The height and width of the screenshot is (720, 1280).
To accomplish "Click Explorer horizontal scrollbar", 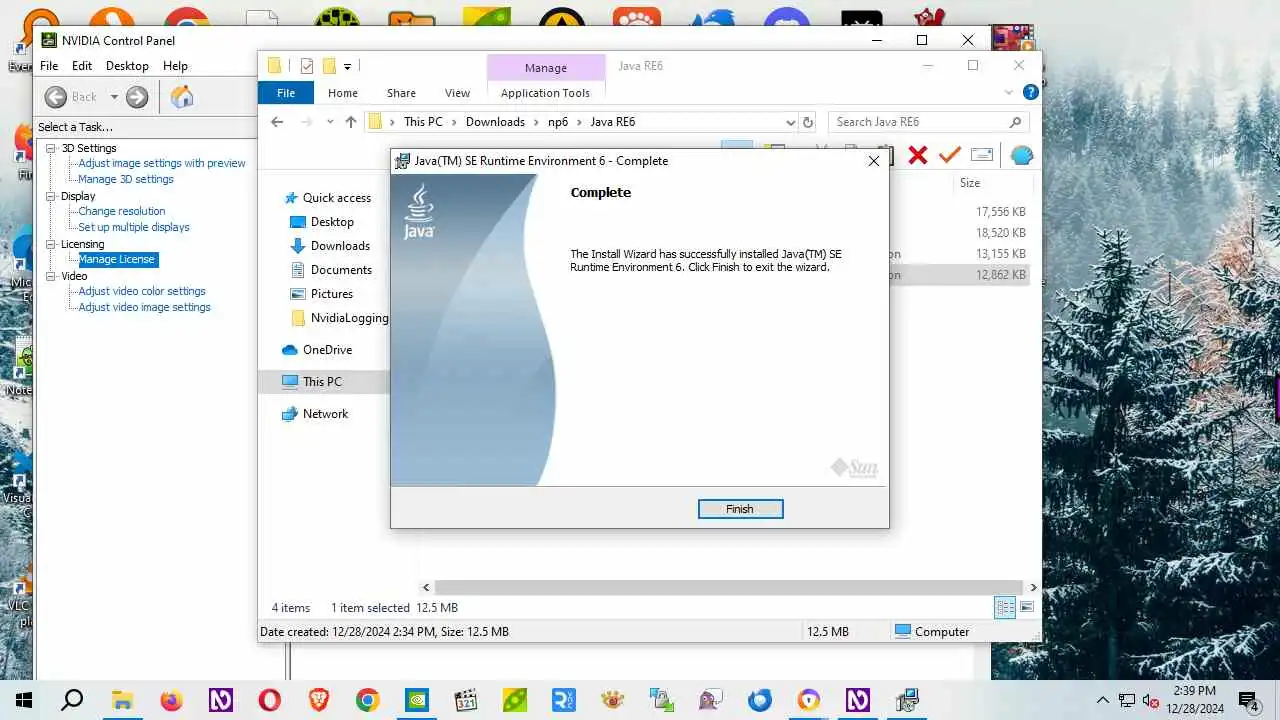I will click(728, 587).
